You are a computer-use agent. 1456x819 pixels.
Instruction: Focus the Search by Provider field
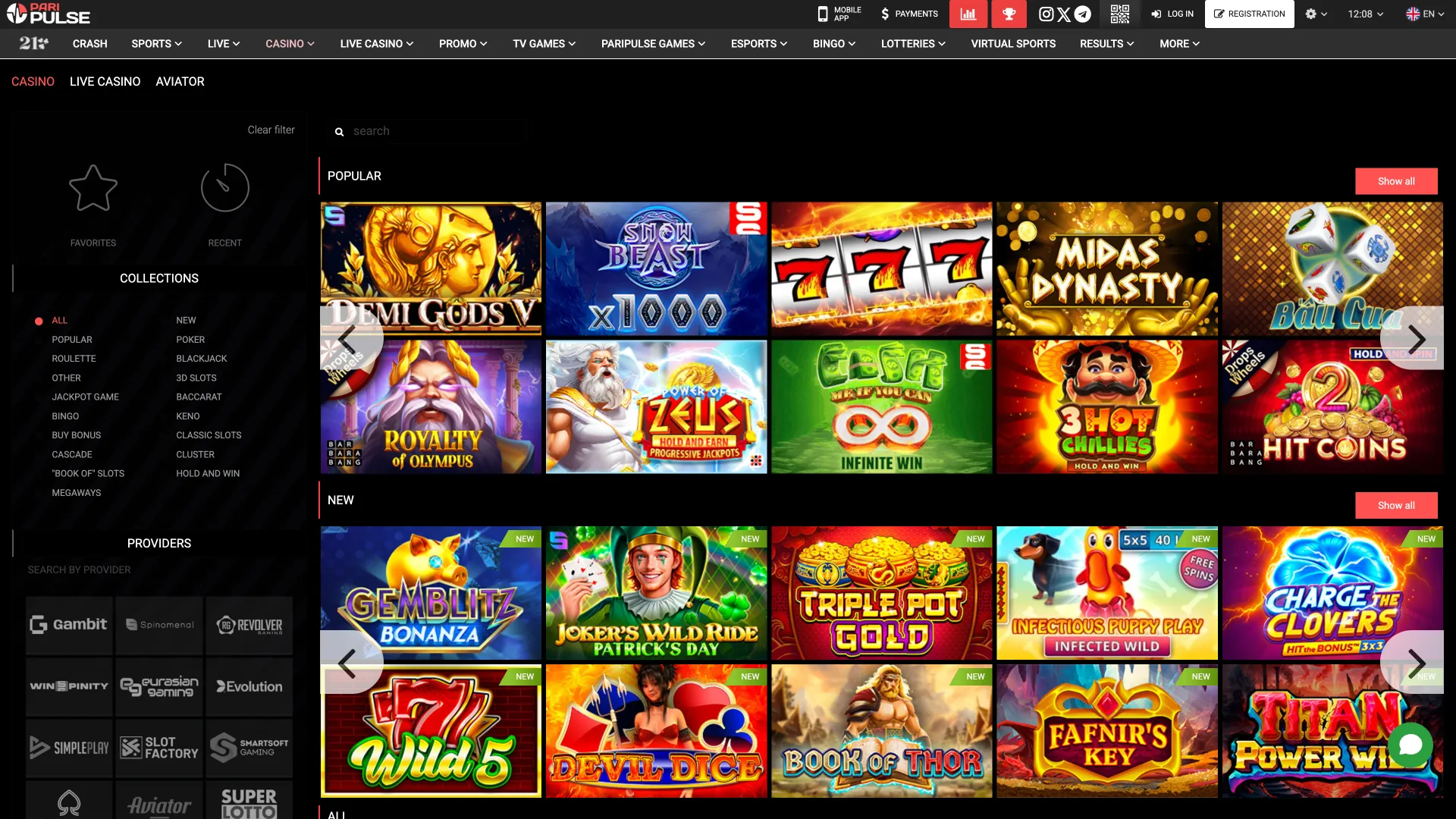pos(158,570)
